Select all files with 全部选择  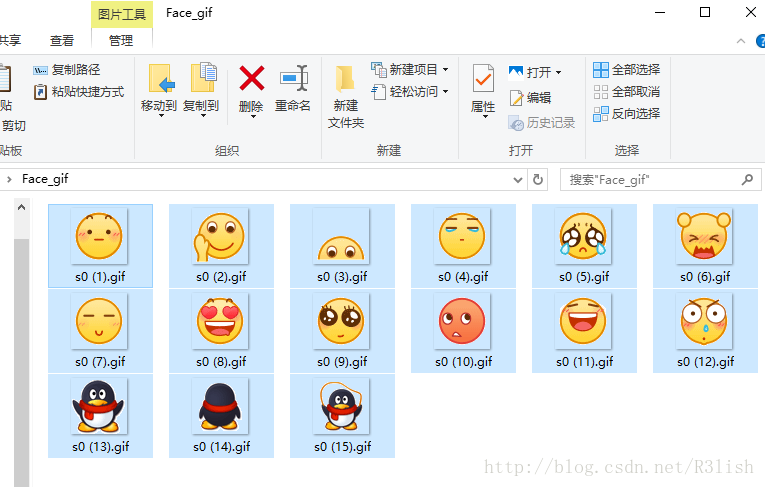point(627,70)
